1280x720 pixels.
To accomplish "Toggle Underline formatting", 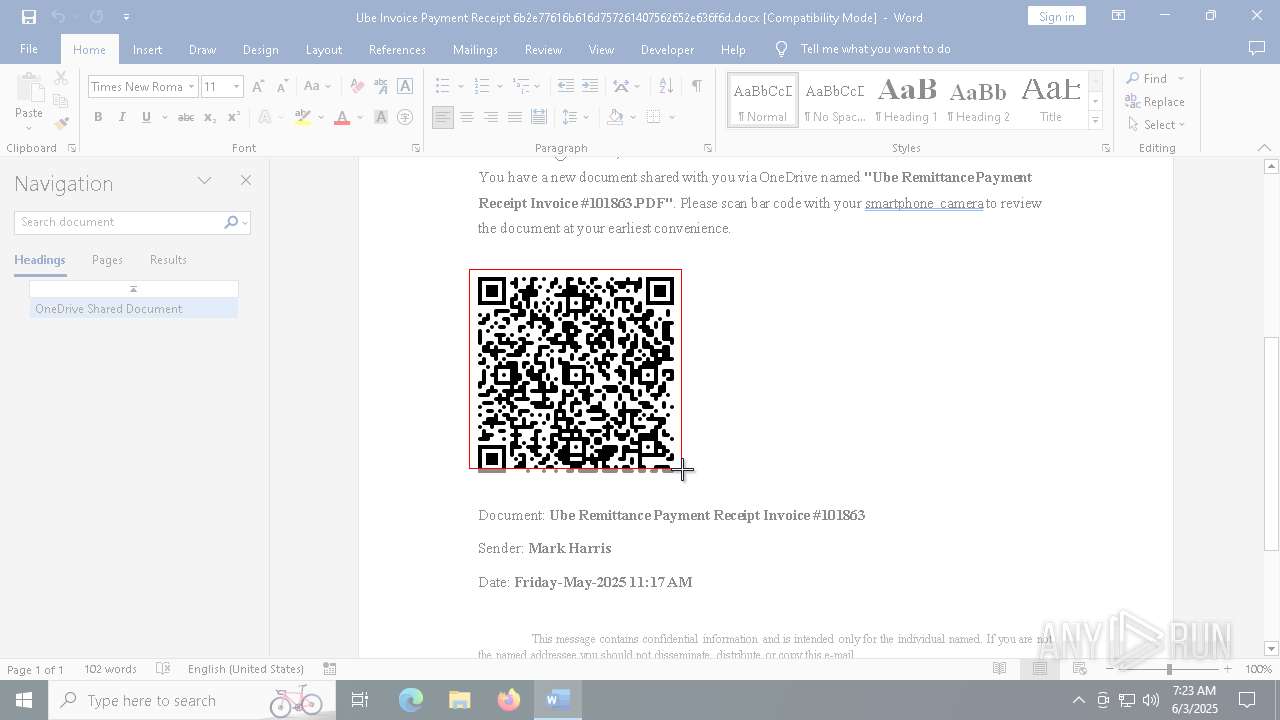I will tap(146, 117).
